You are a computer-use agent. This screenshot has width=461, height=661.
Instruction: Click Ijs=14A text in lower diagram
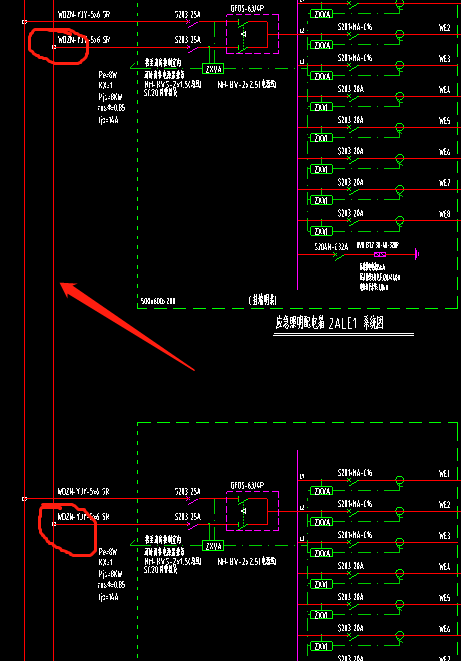pos(108,597)
